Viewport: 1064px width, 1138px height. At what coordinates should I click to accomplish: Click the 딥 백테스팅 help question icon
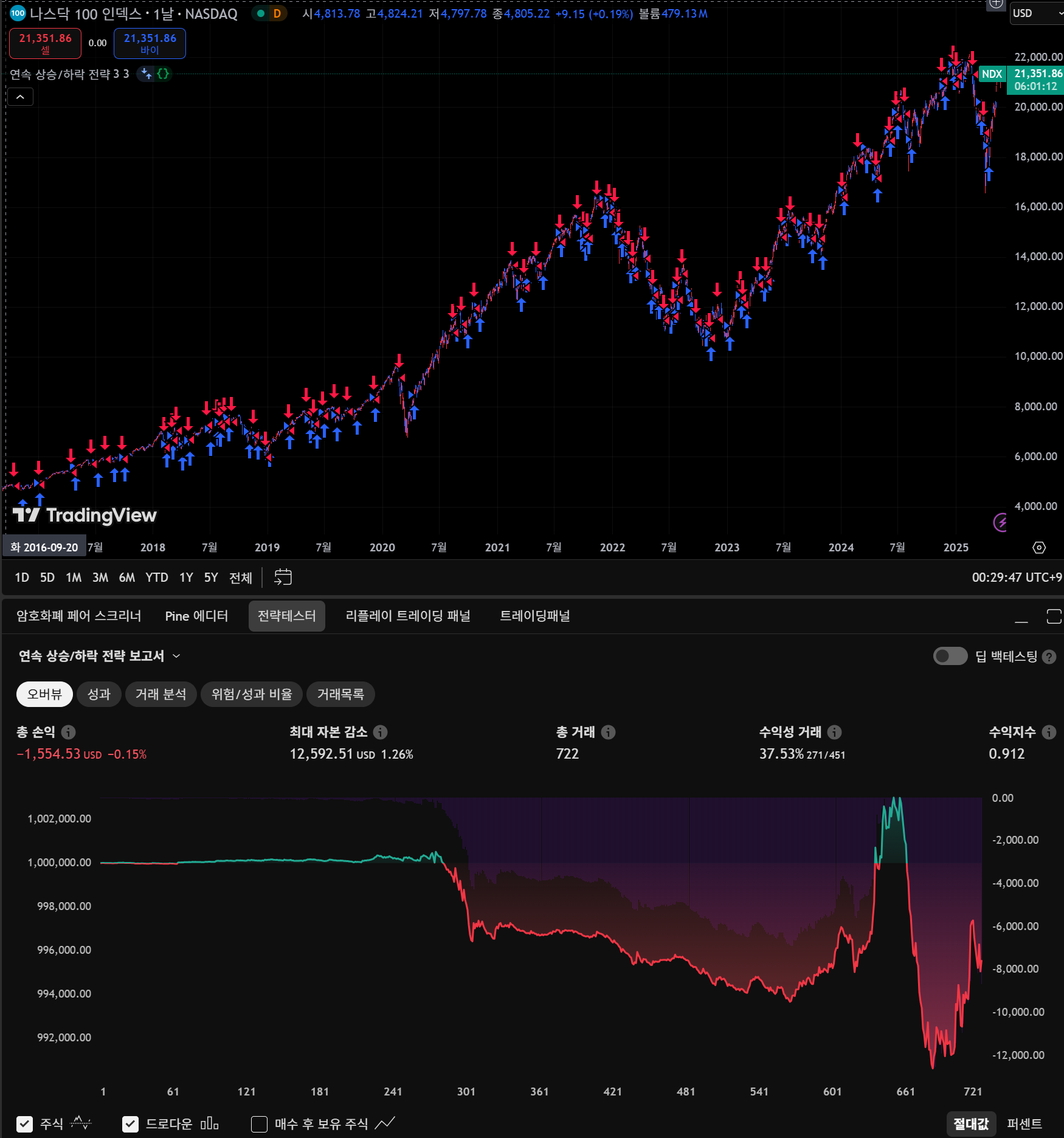(1049, 657)
